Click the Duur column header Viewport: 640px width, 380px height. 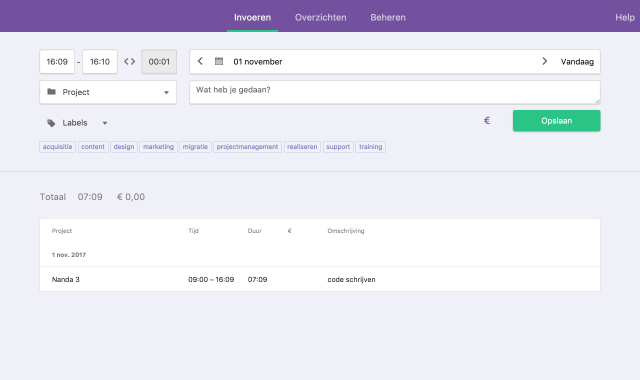[254, 231]
